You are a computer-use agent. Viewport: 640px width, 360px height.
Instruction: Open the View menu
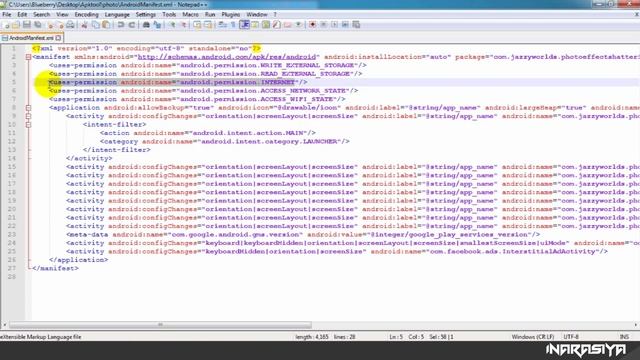(x=62, y=15)
